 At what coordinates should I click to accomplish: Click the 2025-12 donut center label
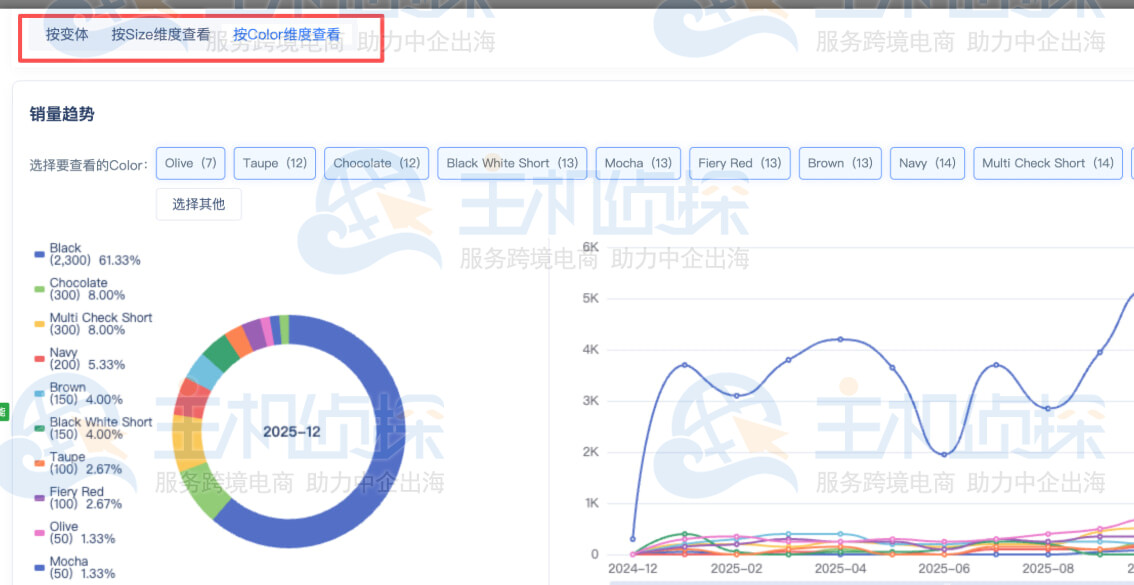(x=291, y=432)
